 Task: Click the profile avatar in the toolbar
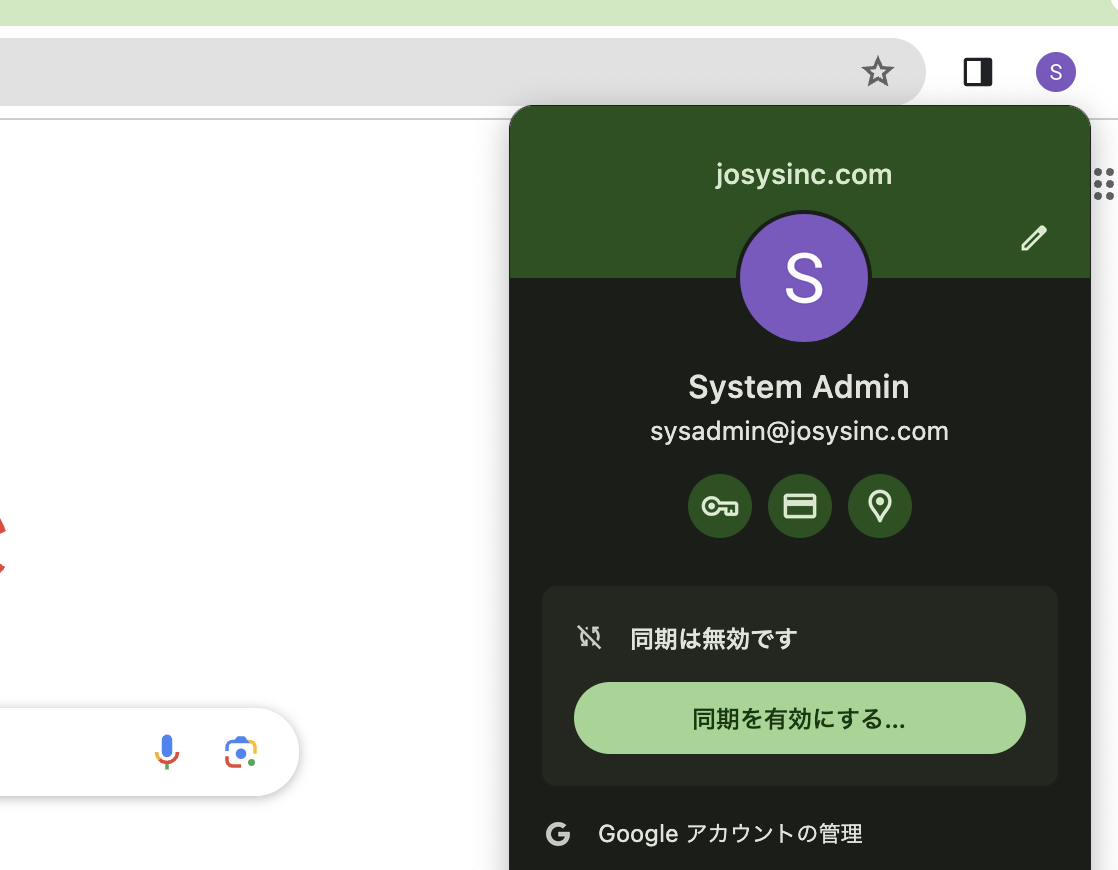(1055, 72)
